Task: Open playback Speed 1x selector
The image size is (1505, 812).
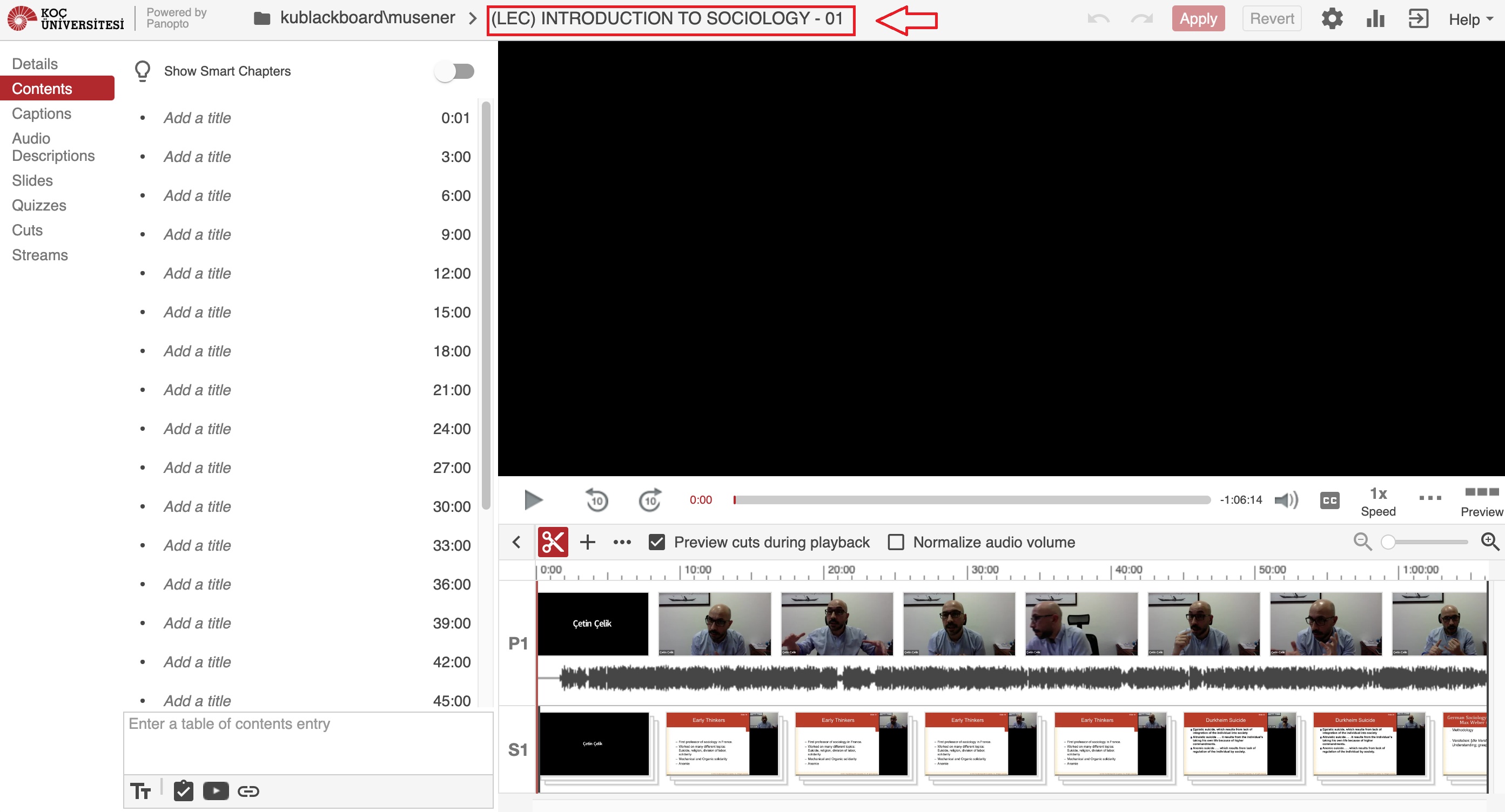Action: (1378, 501)
